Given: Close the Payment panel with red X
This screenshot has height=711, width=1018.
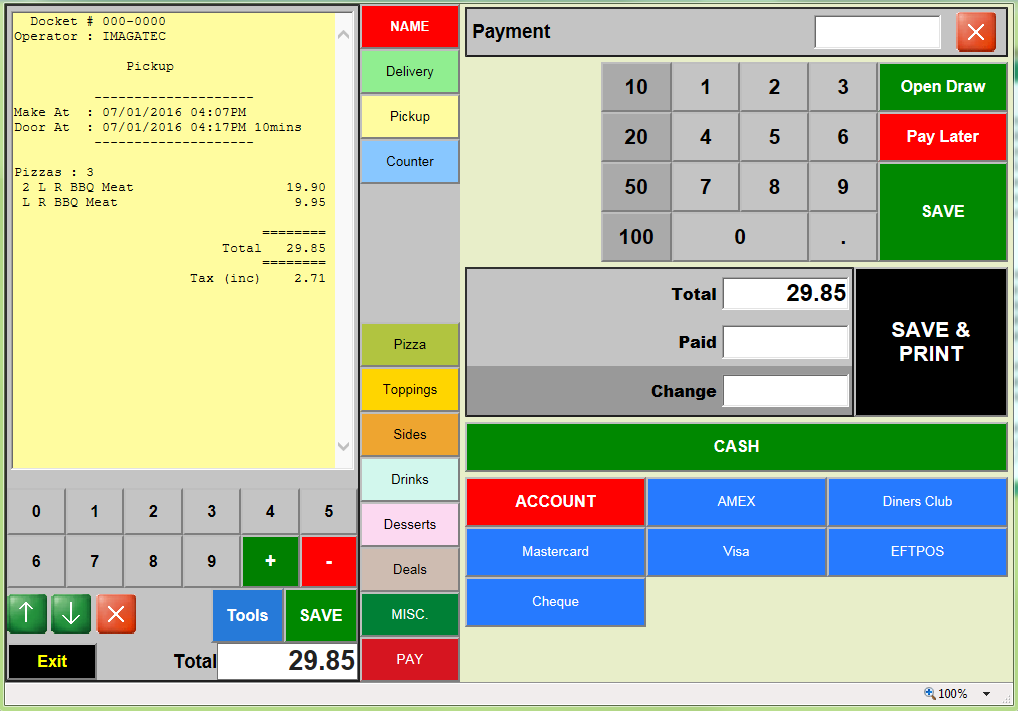Looking at the screenshot, I should [976, 32].
